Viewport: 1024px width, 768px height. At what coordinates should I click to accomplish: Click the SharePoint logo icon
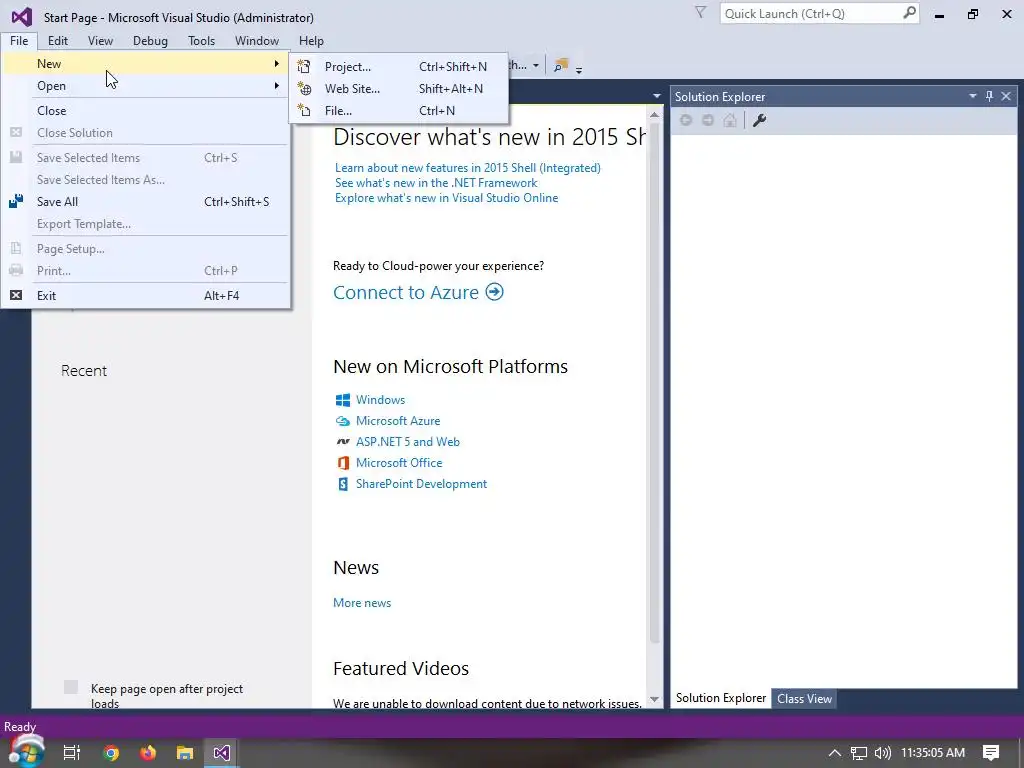coord(342,484)
